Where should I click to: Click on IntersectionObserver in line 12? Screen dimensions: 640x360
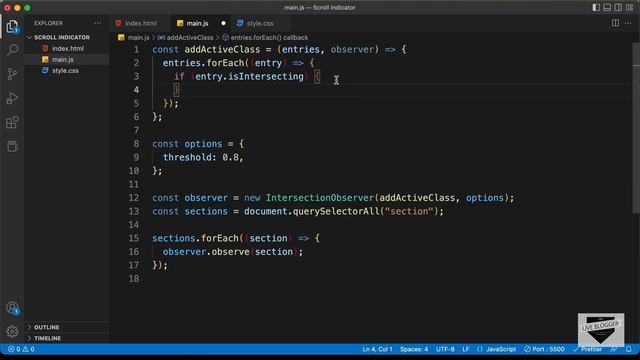(x=320, y=198)
